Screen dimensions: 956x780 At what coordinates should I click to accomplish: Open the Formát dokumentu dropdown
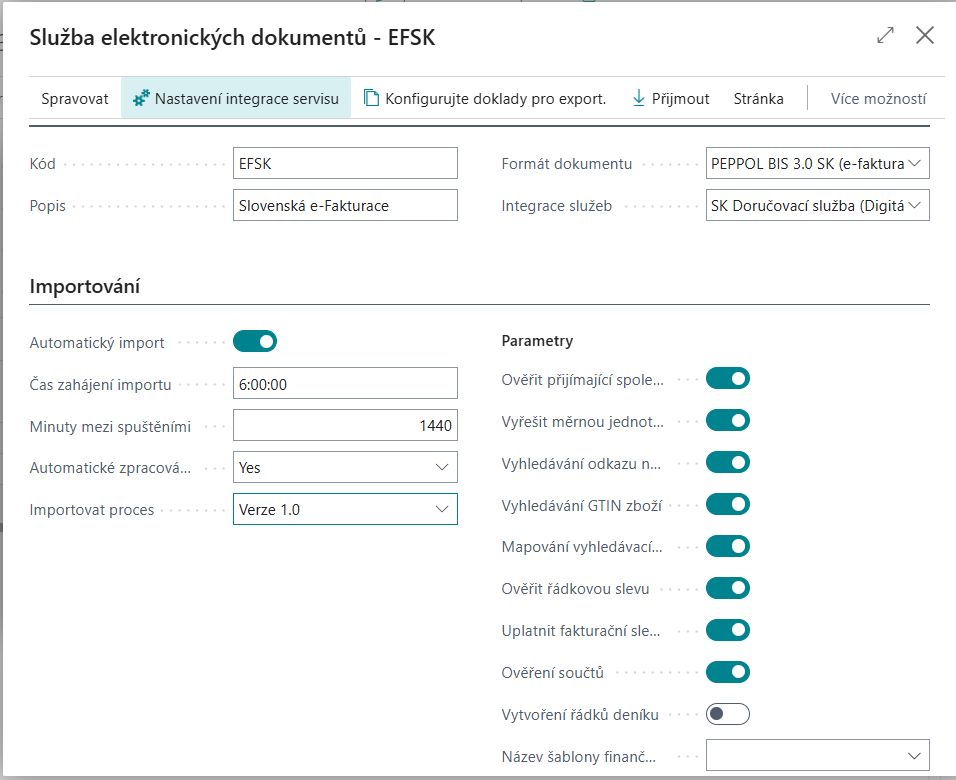click(x=818, y=163)
